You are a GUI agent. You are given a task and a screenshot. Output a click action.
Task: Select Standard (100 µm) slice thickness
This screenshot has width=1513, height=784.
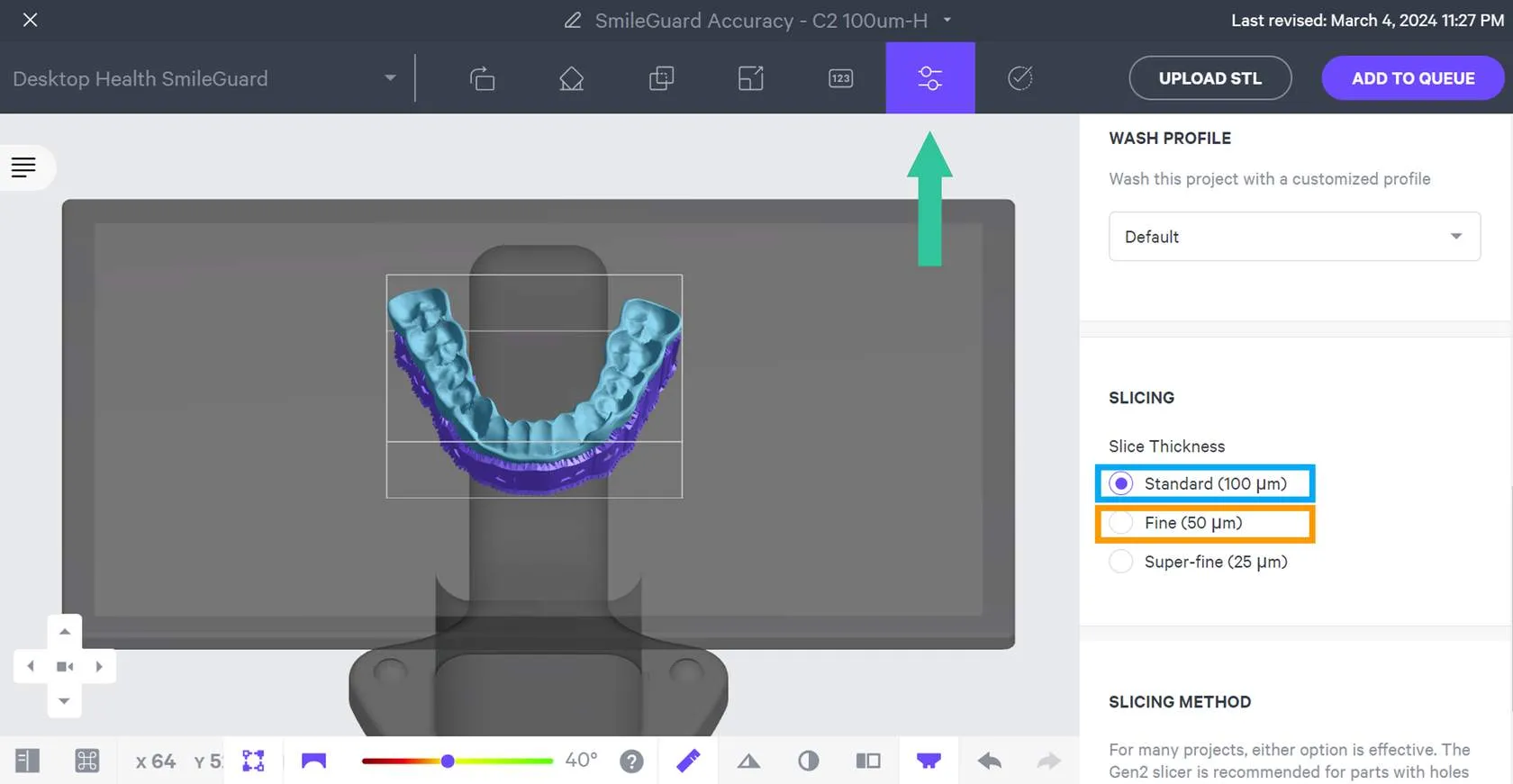click(1120, 483)
